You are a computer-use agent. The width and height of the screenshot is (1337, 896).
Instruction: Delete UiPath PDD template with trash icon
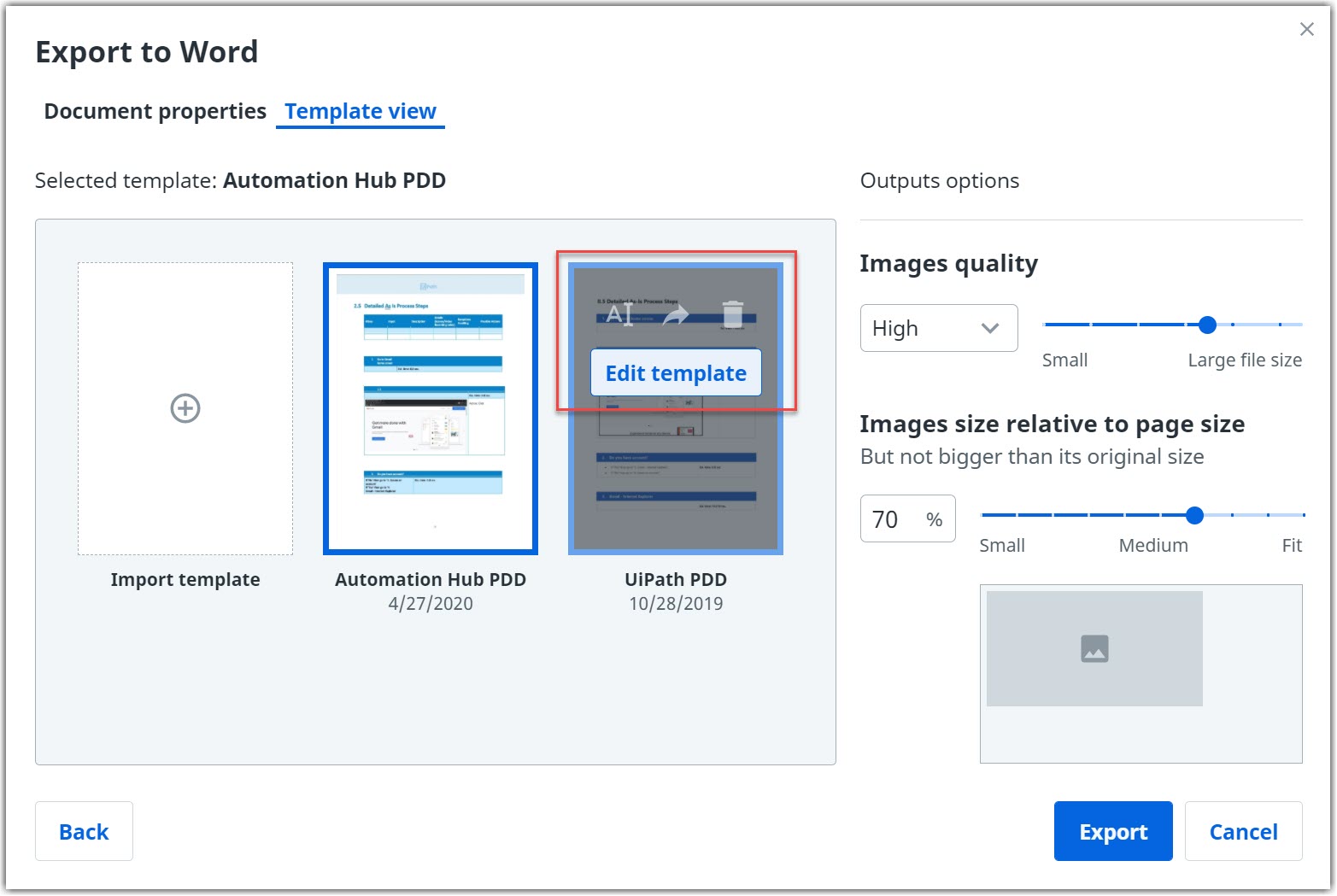click(x=732, y=314)
